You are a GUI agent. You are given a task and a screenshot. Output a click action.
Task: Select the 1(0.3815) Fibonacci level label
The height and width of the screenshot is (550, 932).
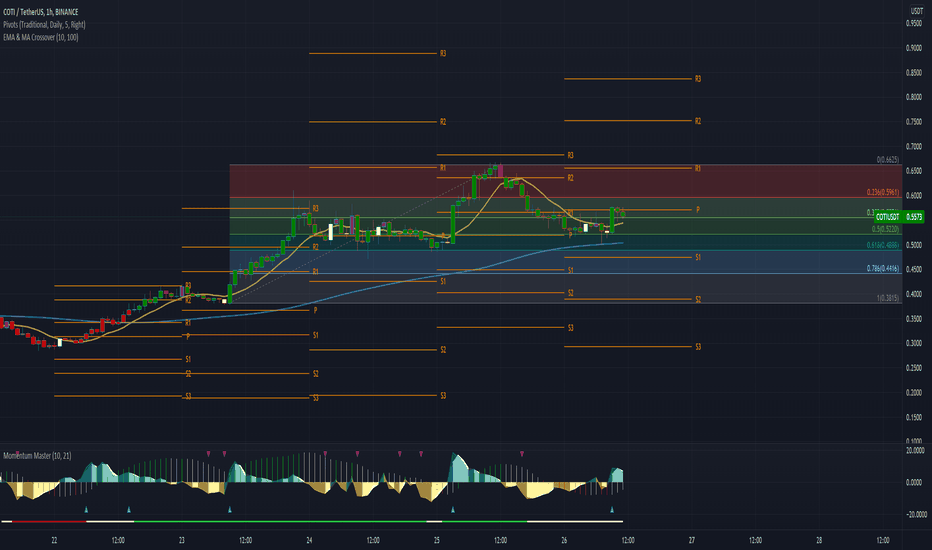[x=887, y=298]
